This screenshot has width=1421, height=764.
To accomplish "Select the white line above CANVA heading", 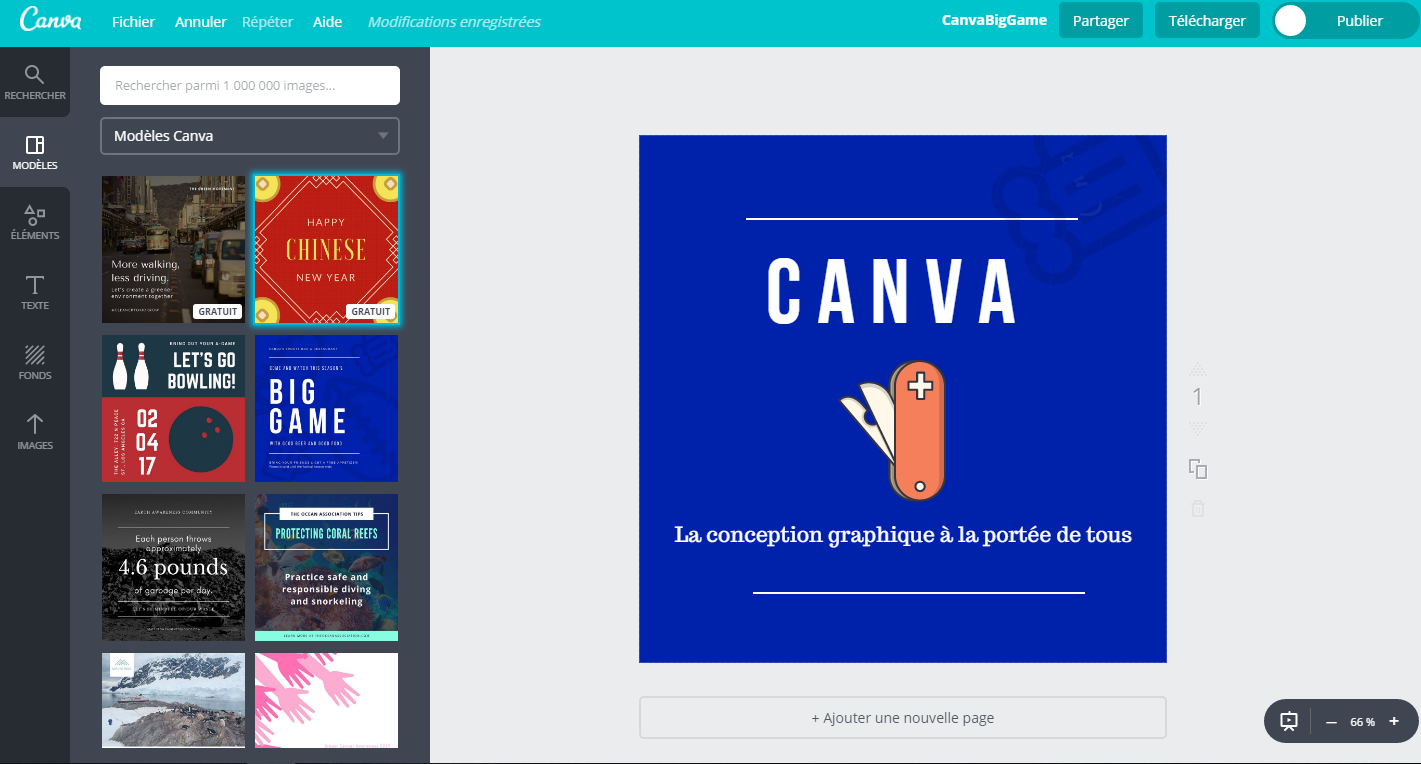I will click(912, 218).
